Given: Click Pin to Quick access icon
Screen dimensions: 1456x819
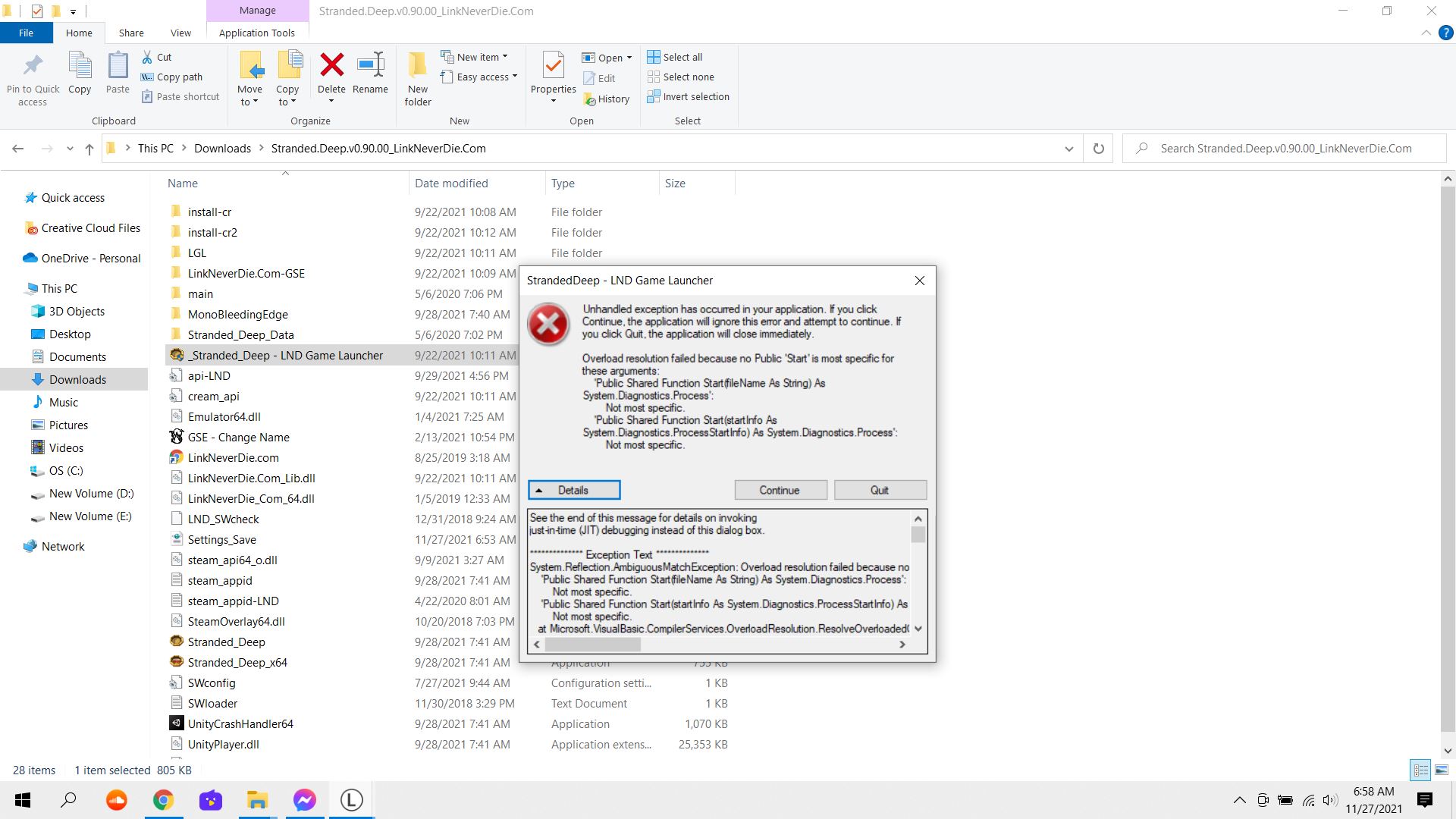Looking at the screenshot, I should click(x=33, y=66).
